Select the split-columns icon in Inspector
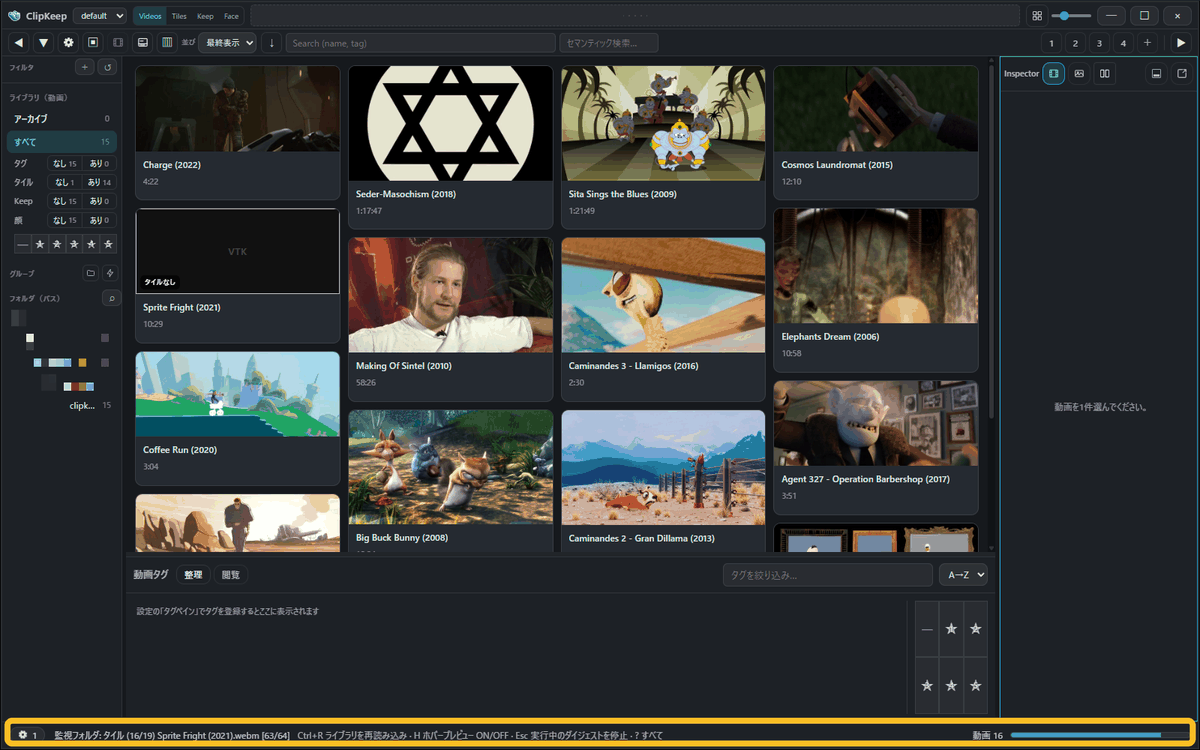This screenshot has height=750, width=1200. (1104, 73)
